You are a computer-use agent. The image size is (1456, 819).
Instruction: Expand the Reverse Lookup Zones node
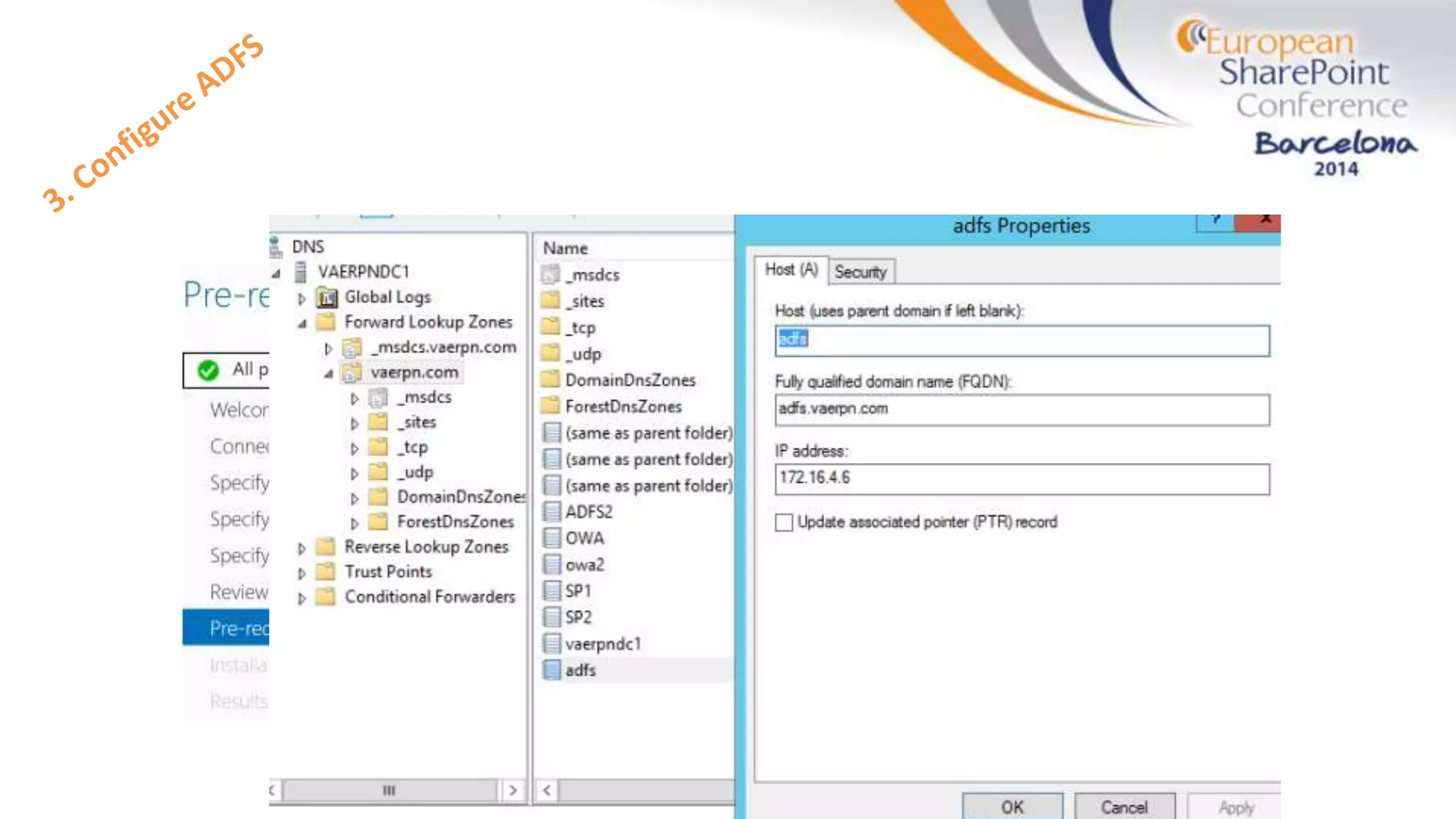[301, 548]
